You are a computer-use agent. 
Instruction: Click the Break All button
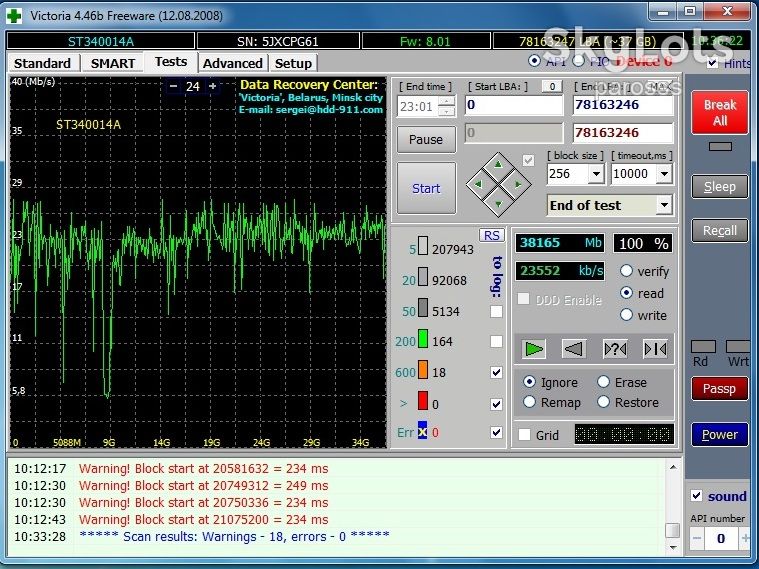(720, 112)
